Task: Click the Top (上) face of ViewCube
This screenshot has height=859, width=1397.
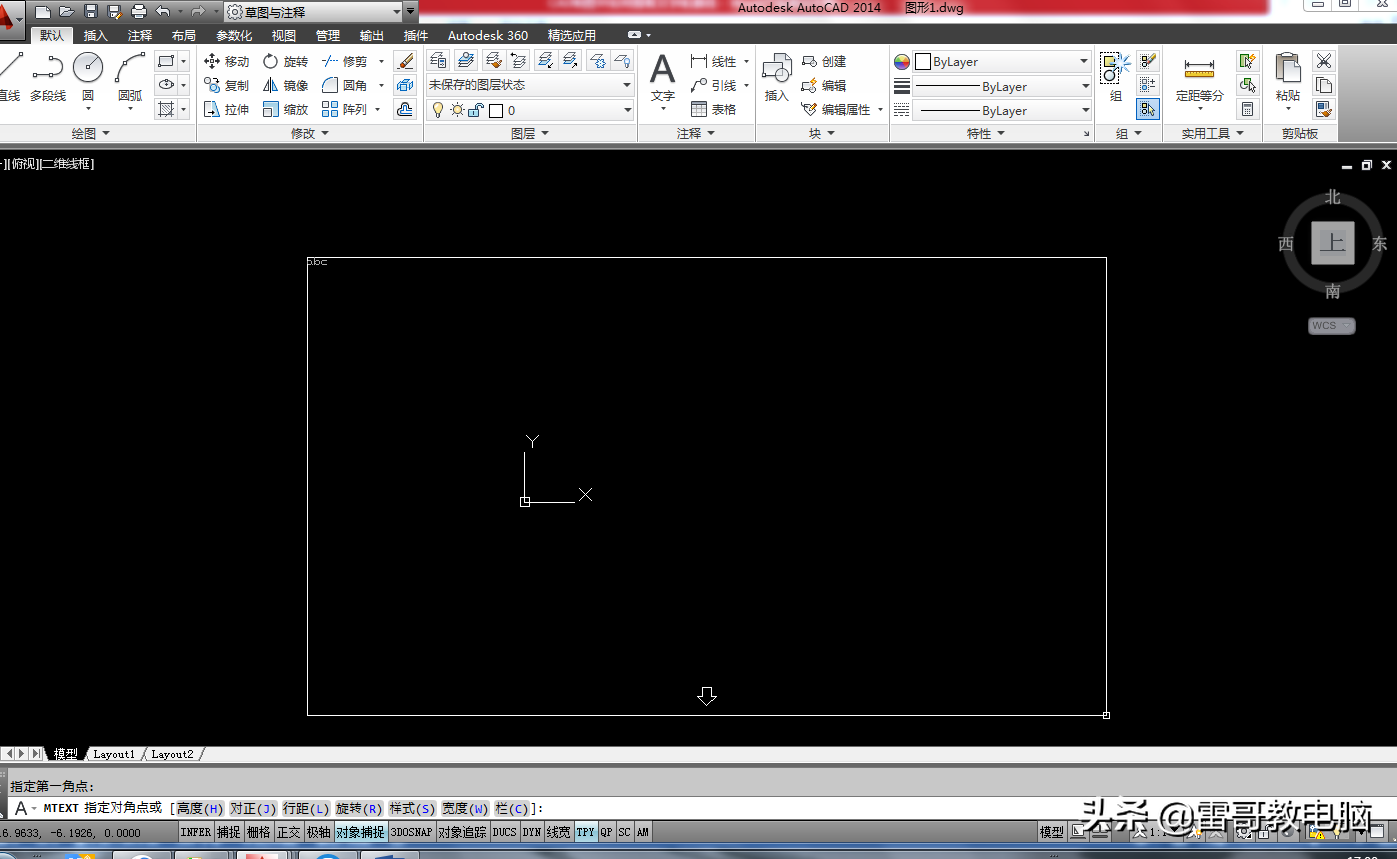Action: [1333, 243]
